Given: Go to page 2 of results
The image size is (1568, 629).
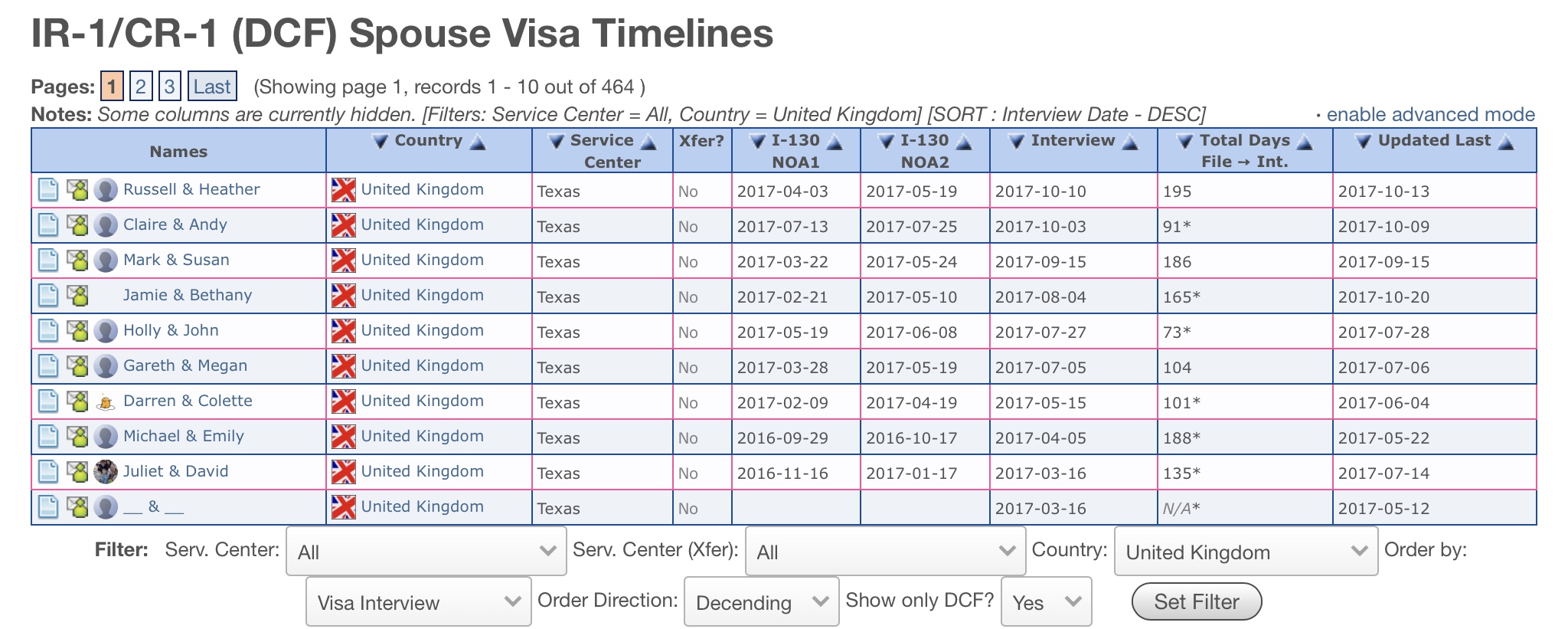Looking at the screenshot, I should click(141, 87).
